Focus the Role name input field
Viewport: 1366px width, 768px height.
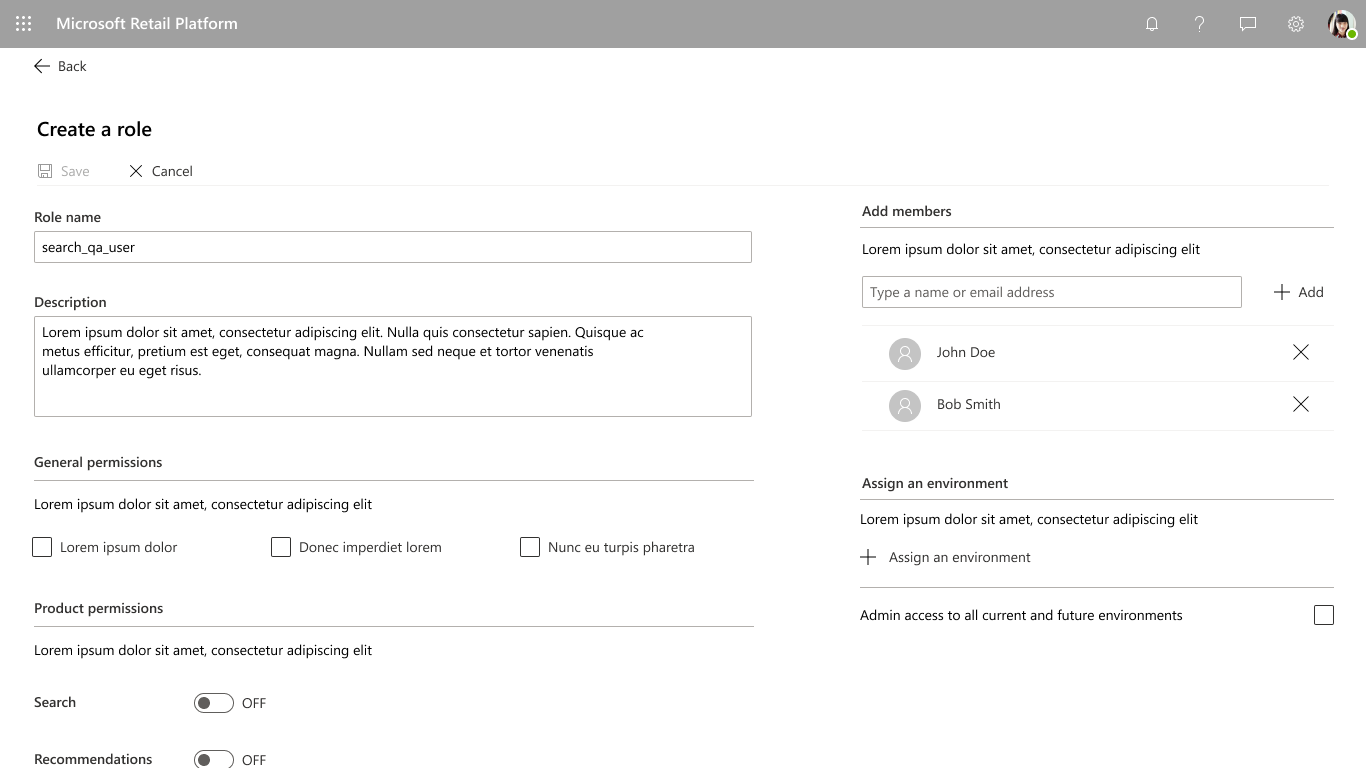pos(393,247)
